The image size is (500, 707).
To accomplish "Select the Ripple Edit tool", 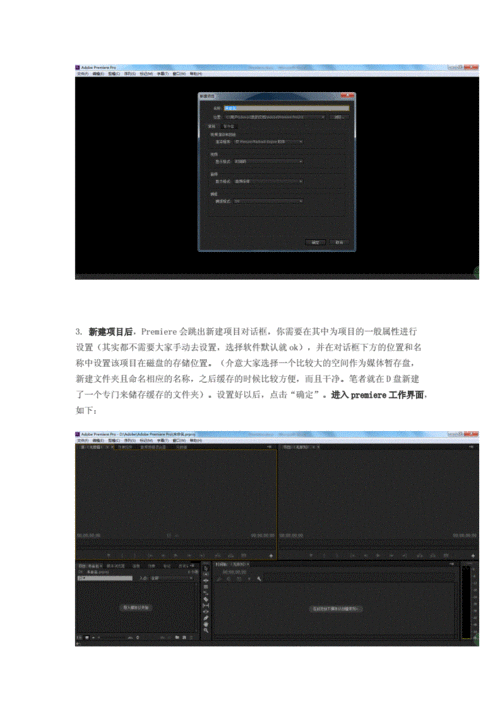I will point(206,580).
